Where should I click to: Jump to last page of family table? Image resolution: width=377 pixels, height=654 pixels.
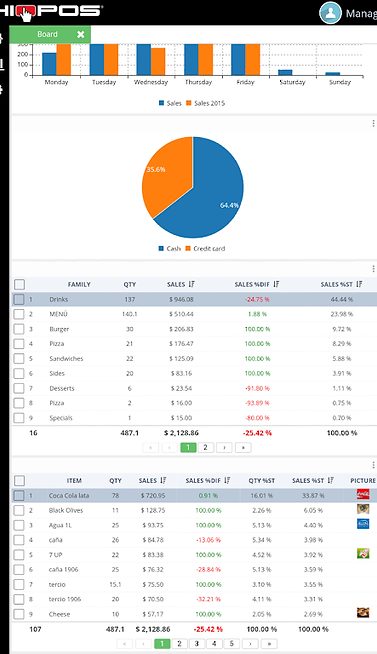243,447
